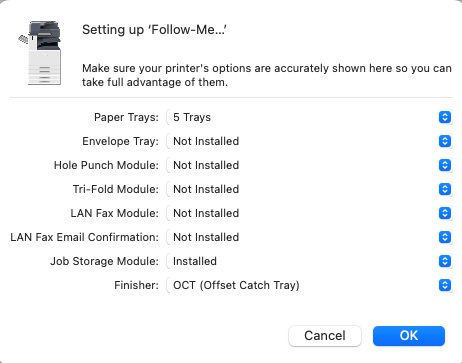The width and height of the screenshot is (462, 363).
Task: Click the LAN Fax Module arrow icon
Action: click(x=445, y=213)
